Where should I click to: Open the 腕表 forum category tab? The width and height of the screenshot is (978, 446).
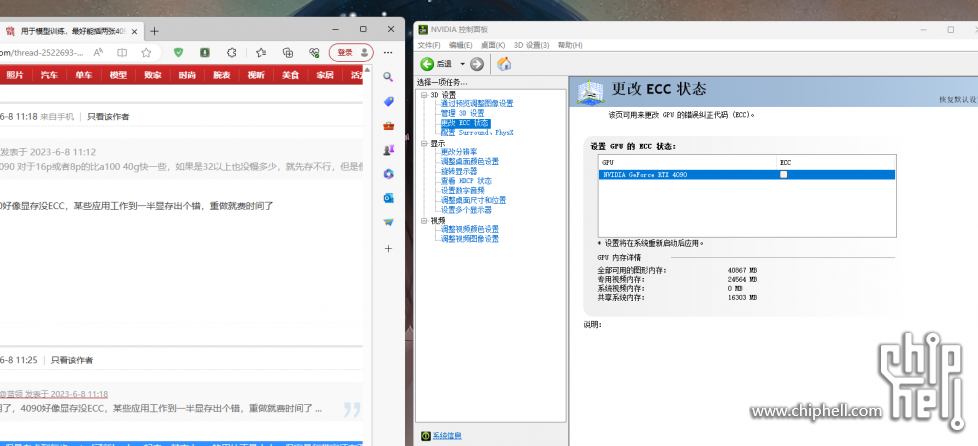click(221, 75)
